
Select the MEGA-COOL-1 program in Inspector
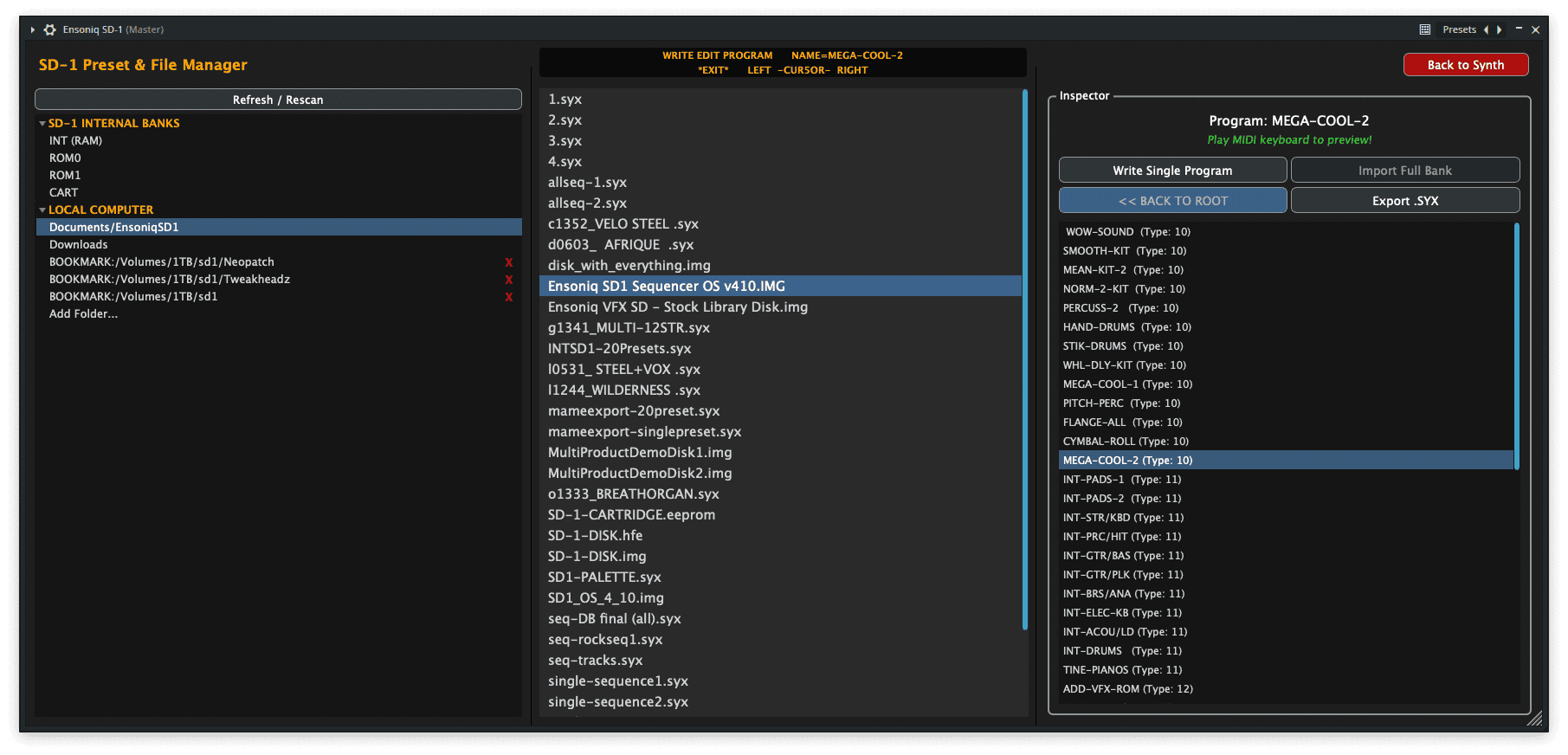click(1286, 384)
